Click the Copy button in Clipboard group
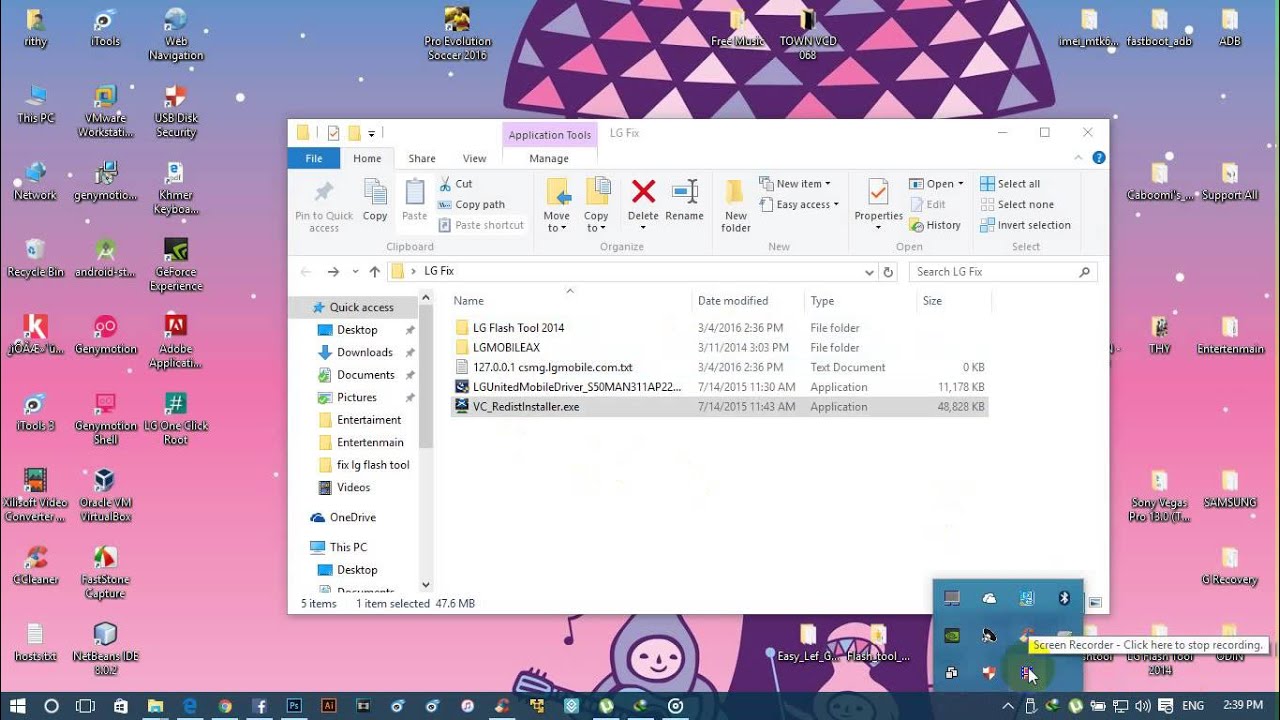Image resolution: width=1280 pixels, height=720 pixels. [x=375, y=200]
